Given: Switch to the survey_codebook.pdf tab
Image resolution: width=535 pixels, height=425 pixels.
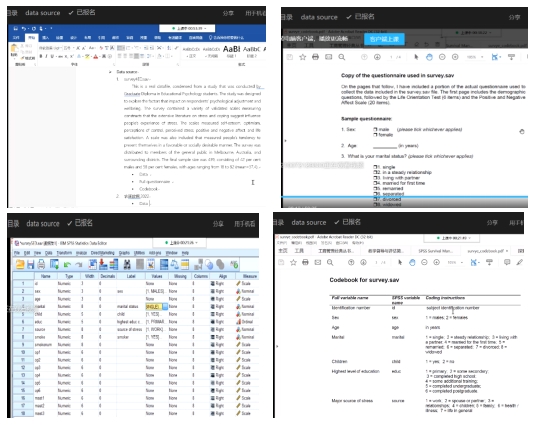Looking at the screenshot, I should pyautogui.click(x=487, y=251).
